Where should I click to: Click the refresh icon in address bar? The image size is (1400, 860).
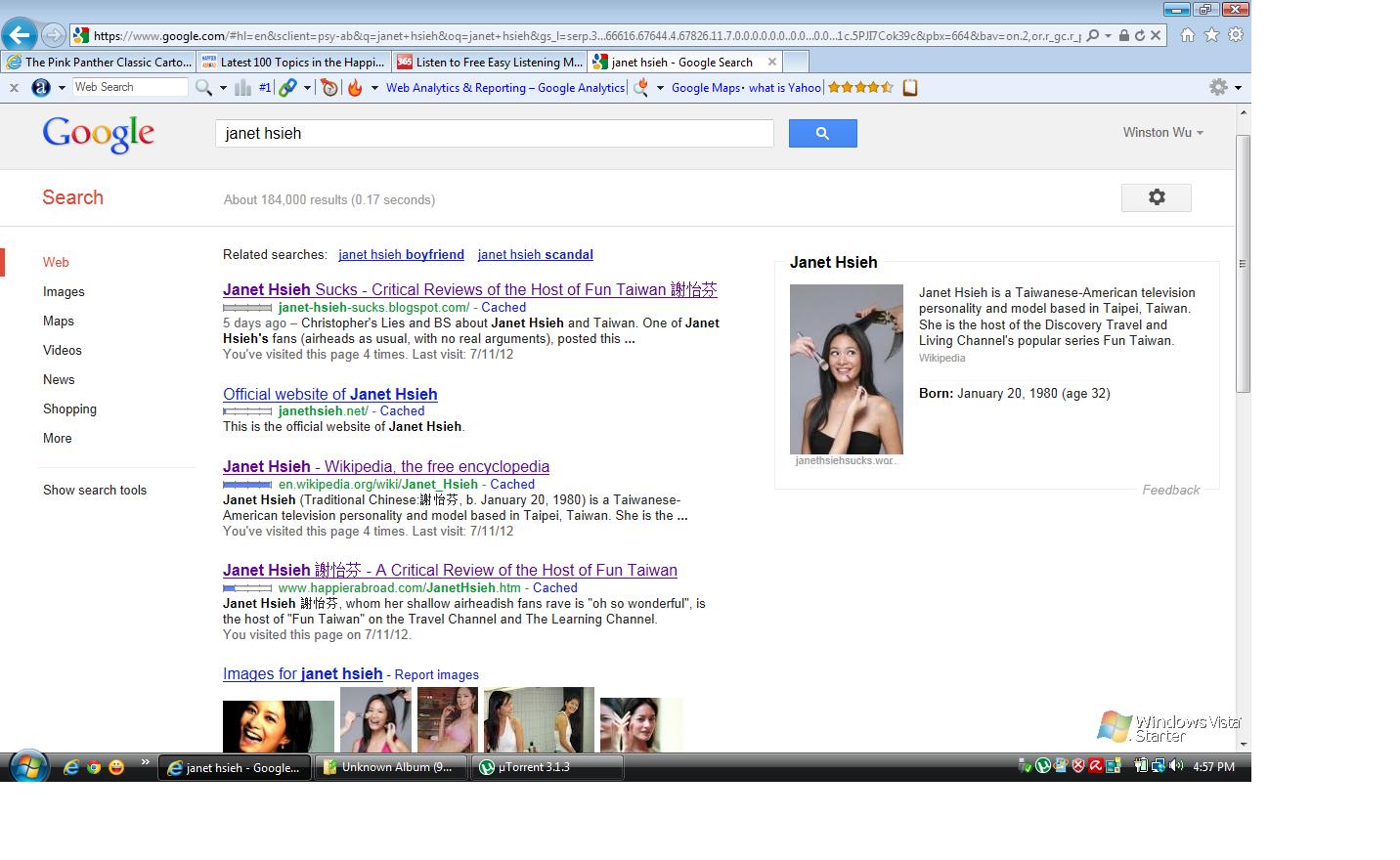click(x=1140, y=35)
